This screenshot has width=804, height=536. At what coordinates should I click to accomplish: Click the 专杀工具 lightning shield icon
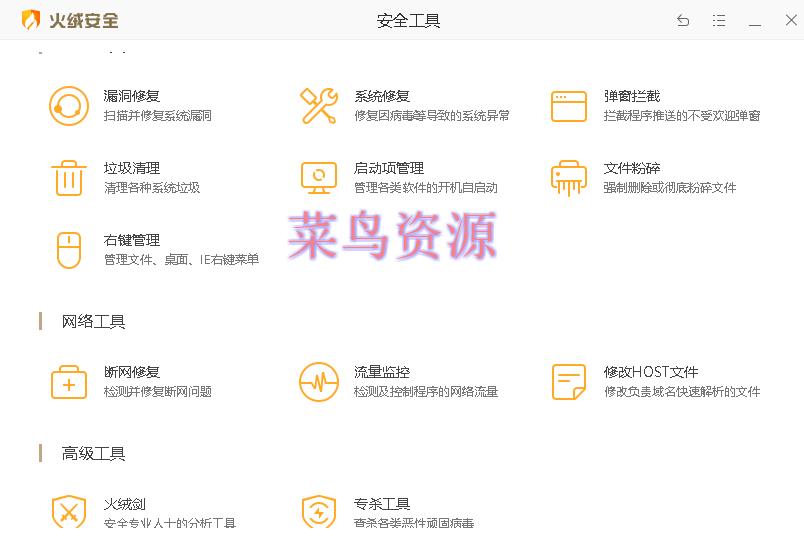point(319,511)
